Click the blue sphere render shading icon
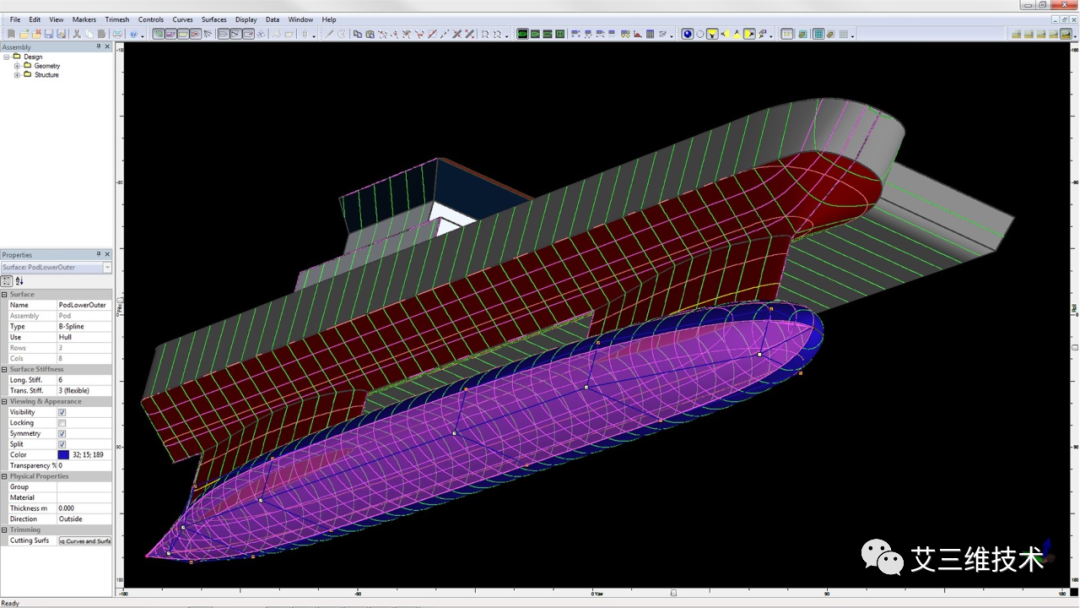 point(687,34)
